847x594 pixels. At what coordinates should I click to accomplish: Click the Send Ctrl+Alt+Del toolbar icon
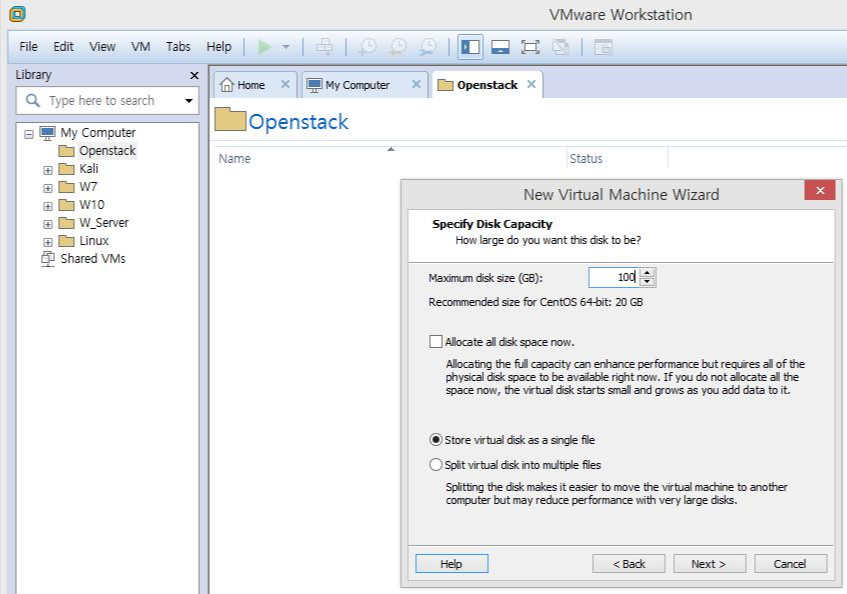click(x=324, y=47)
